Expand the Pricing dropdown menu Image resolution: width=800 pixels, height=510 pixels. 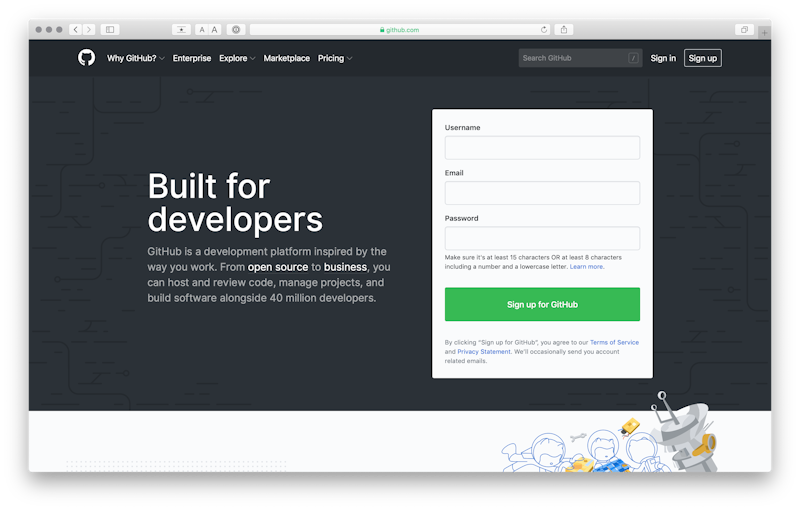tap(334, 58)
